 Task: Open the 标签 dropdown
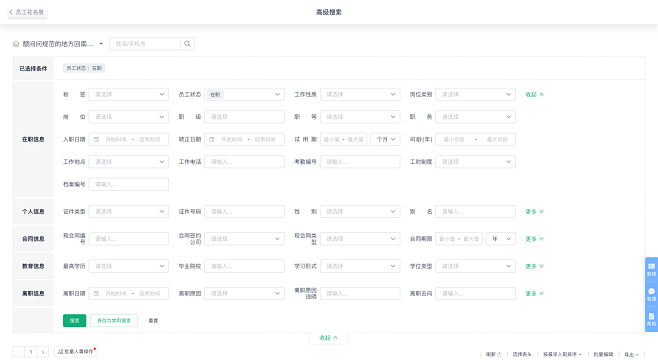(128, 94)
